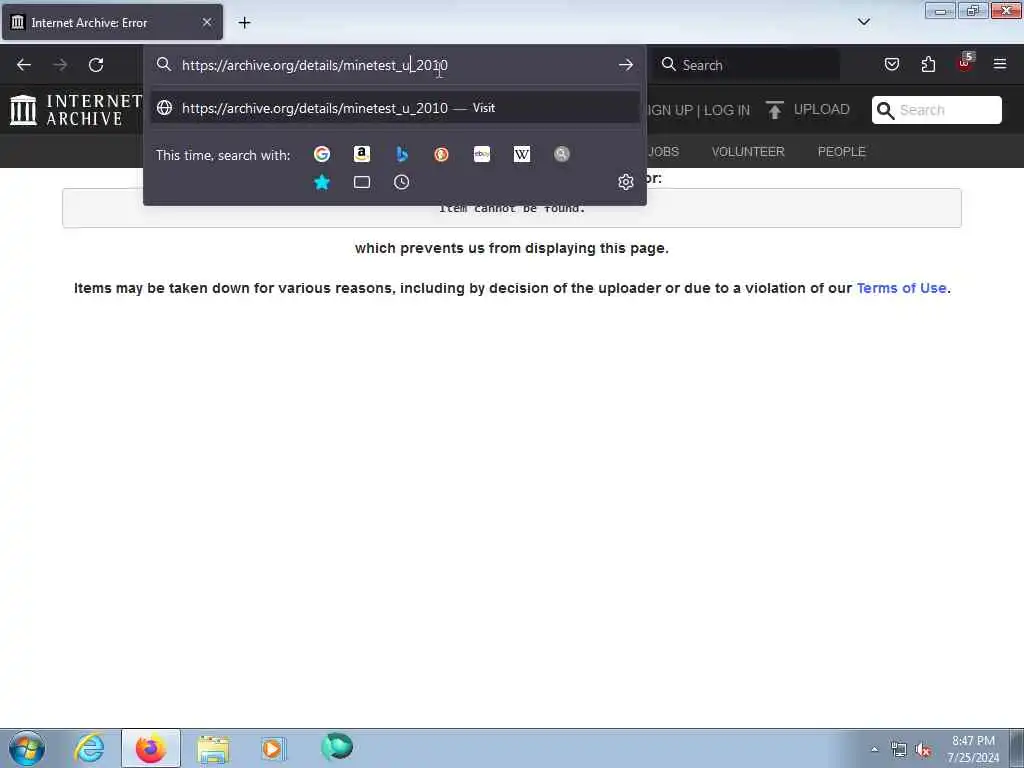Screen dimensions: 1024x768
Task: Launch Internet Explorer from taskbar
Action: (89, 748)
